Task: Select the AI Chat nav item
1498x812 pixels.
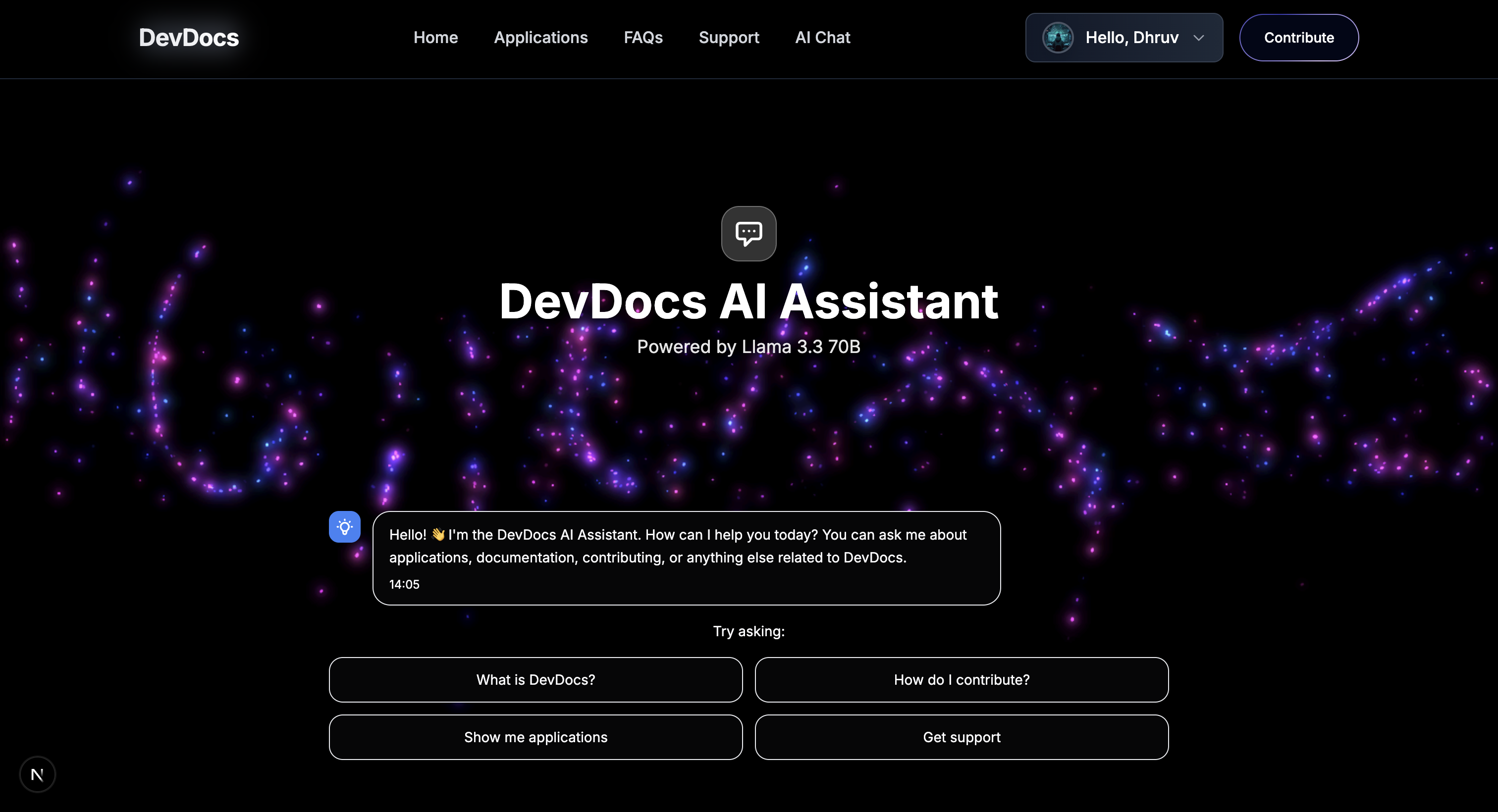Action: coord(822,38)
